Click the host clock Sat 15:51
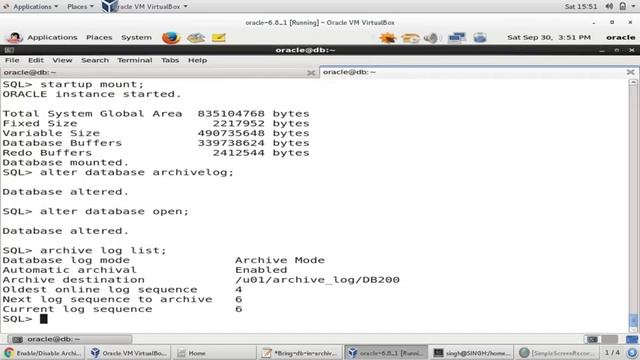This screenshot has height=360, width=640. [x=581, y=7]
